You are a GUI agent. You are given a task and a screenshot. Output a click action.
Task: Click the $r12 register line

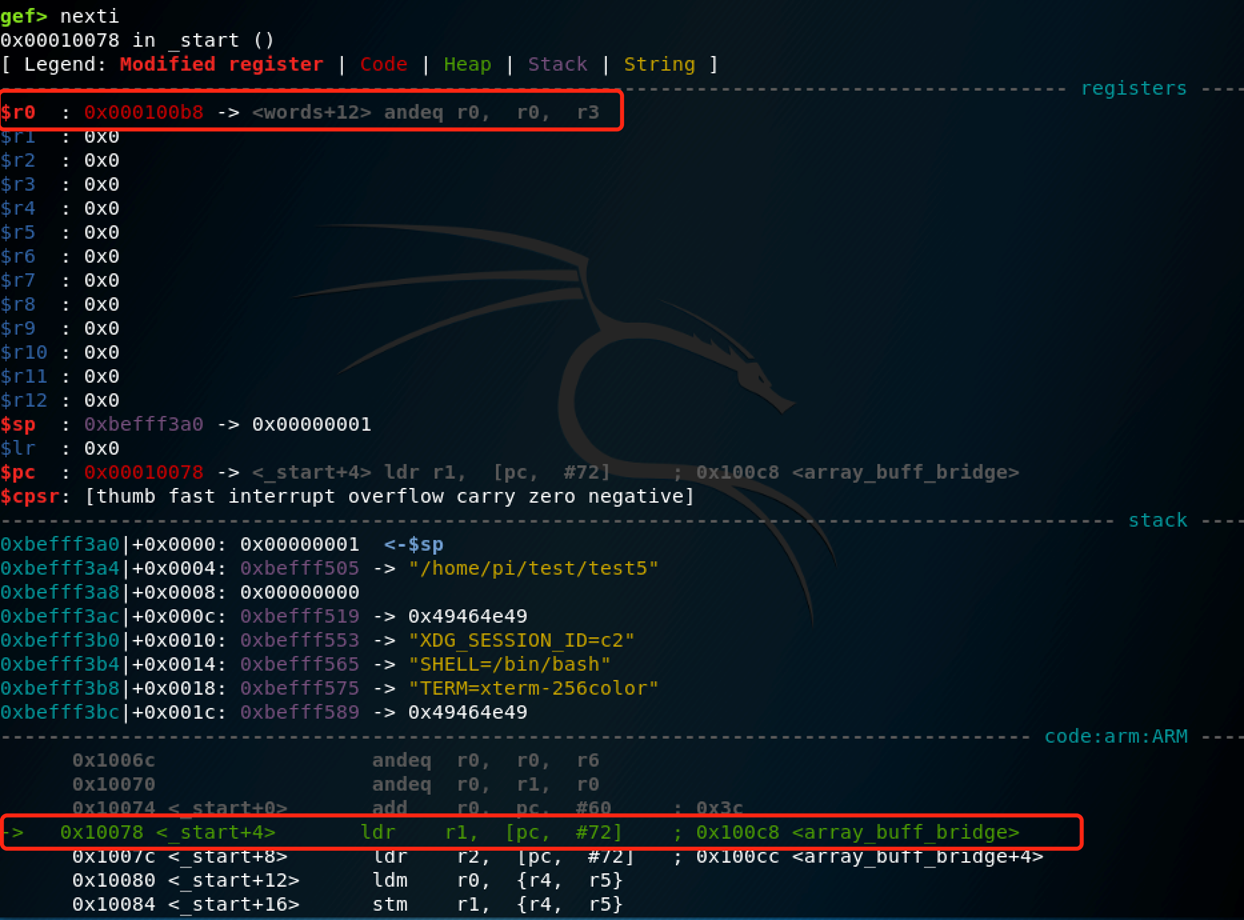[x=60, y=400]
